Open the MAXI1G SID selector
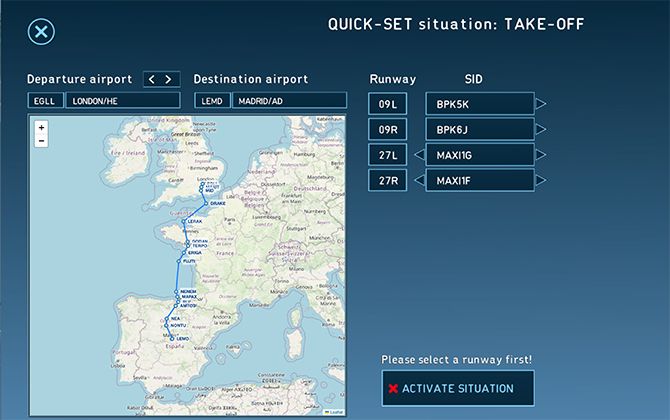Screen dimensions: 670x420 [480, 155]
